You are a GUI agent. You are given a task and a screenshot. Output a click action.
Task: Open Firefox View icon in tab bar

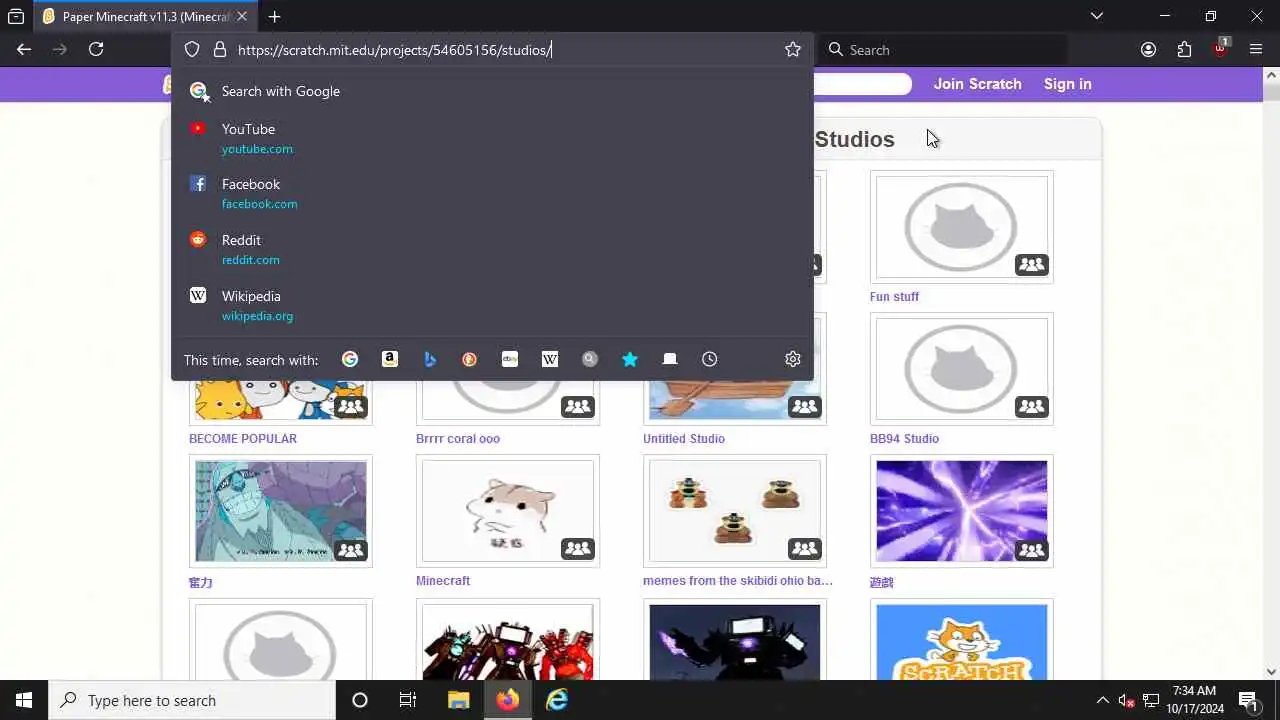[16, 16]
